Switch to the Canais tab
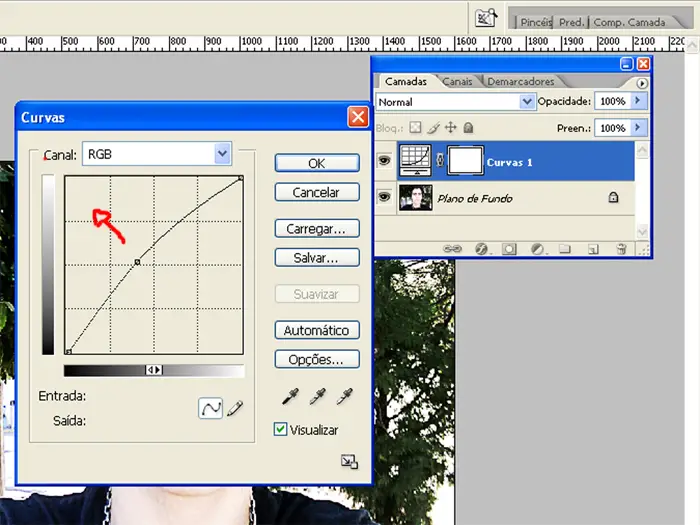The image size is (700, 525). click(x=457, y=82)
